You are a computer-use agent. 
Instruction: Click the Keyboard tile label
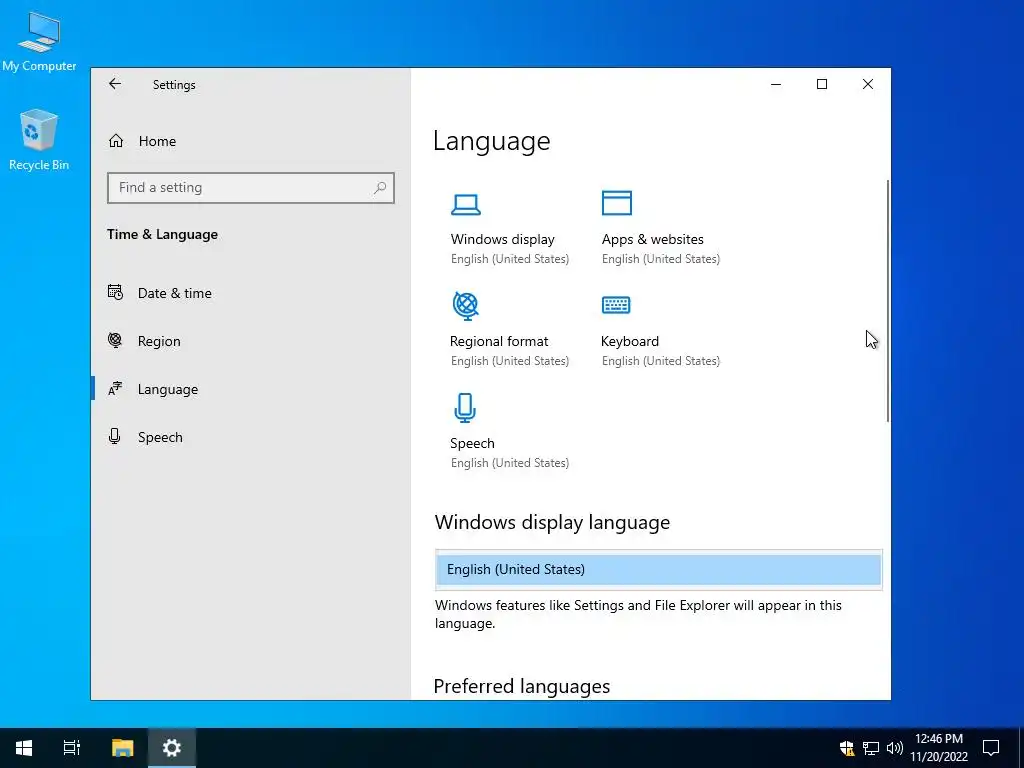[x=630, y=342]
